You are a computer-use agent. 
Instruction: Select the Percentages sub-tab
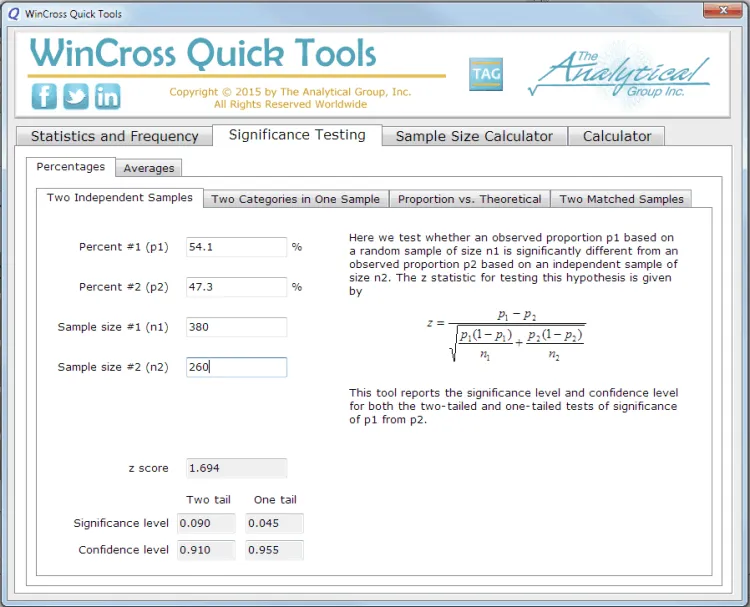tap(71, 167)
